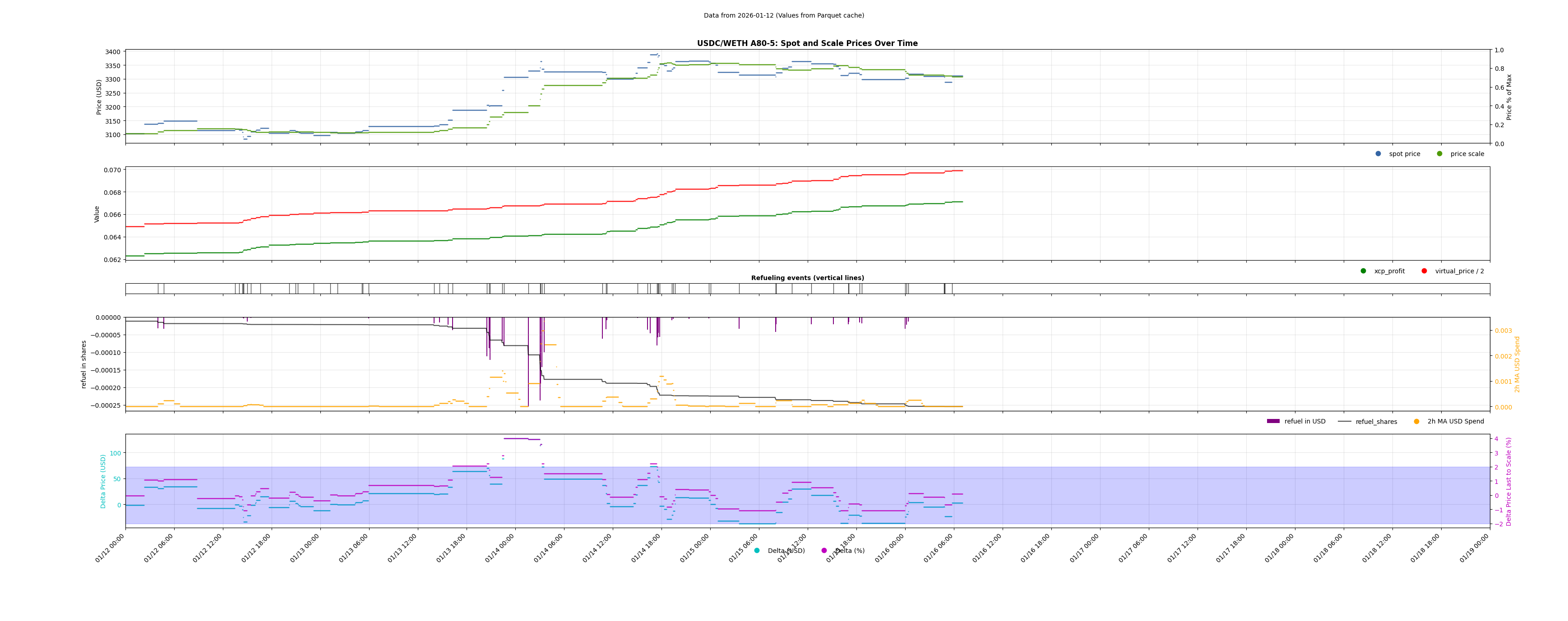Screen dimensions: 1568x621
Task: Click the USDC/WETH A80-5 chart title
Action: tap(807, 44)
